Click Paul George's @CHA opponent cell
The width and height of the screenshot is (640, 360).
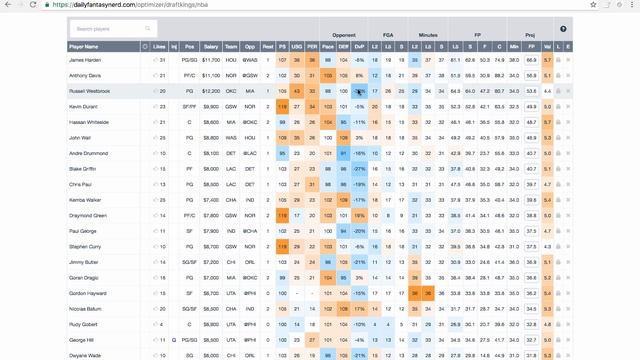pos(250,231)
